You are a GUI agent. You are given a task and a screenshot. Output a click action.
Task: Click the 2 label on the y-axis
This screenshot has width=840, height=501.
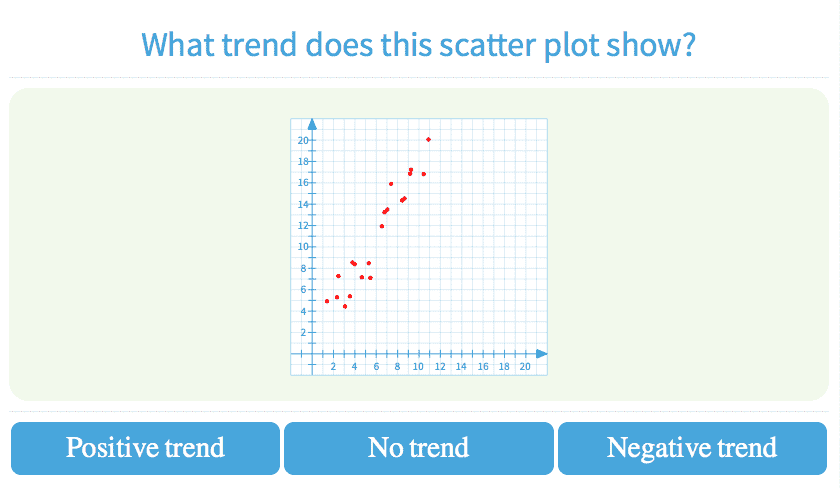pos(304,332)
